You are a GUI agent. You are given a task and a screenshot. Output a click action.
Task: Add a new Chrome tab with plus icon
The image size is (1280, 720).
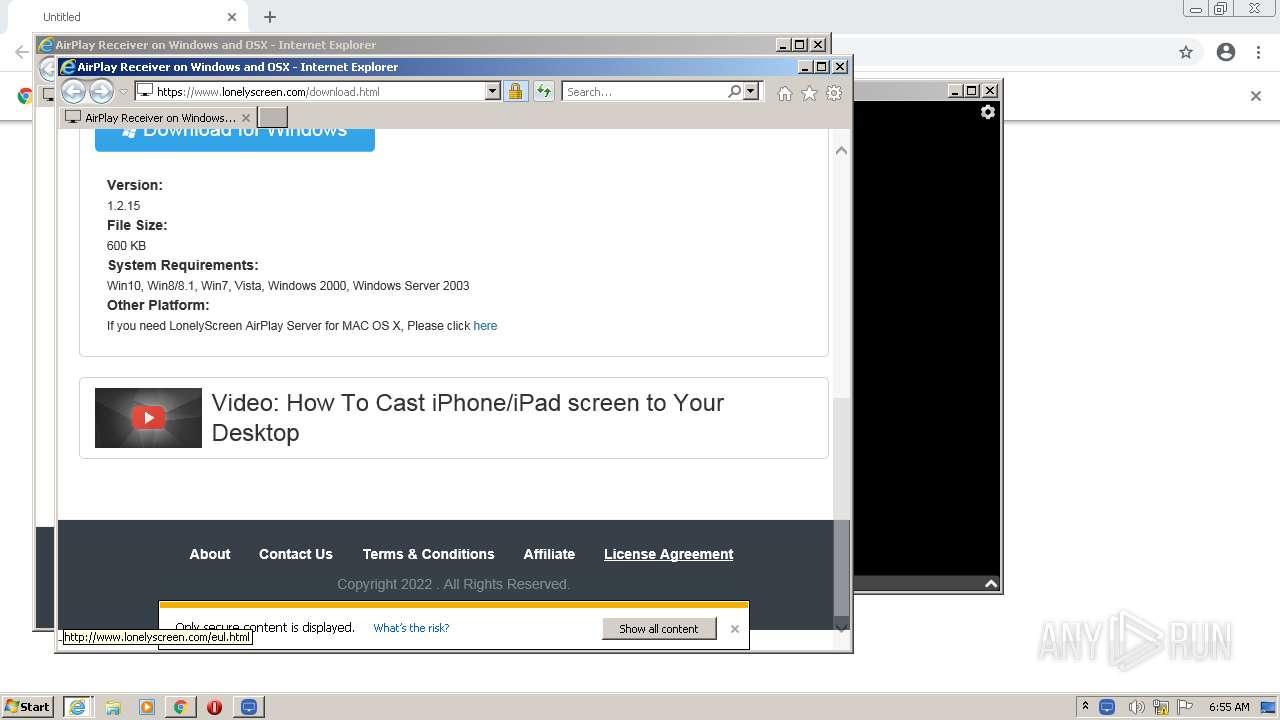pyautogui.click(x=270, y=17)
